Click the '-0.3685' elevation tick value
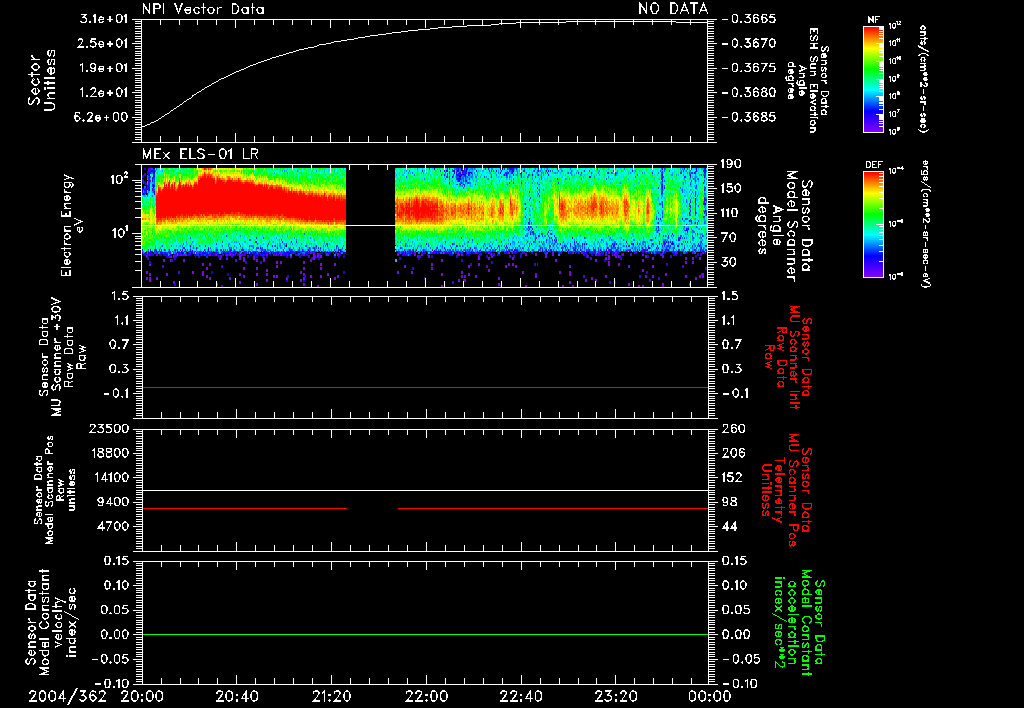 click(750, 117)
